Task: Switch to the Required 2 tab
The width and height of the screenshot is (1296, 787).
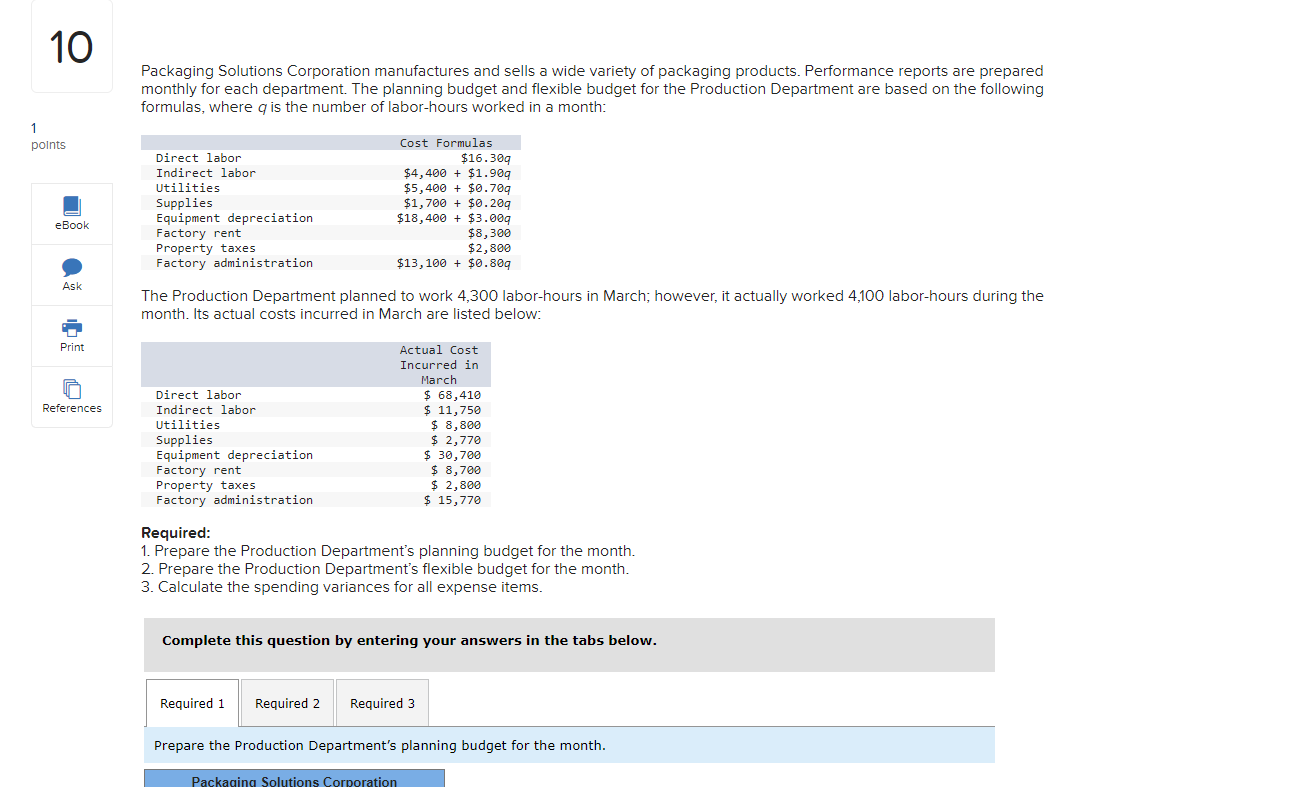Action: (288, 703)
